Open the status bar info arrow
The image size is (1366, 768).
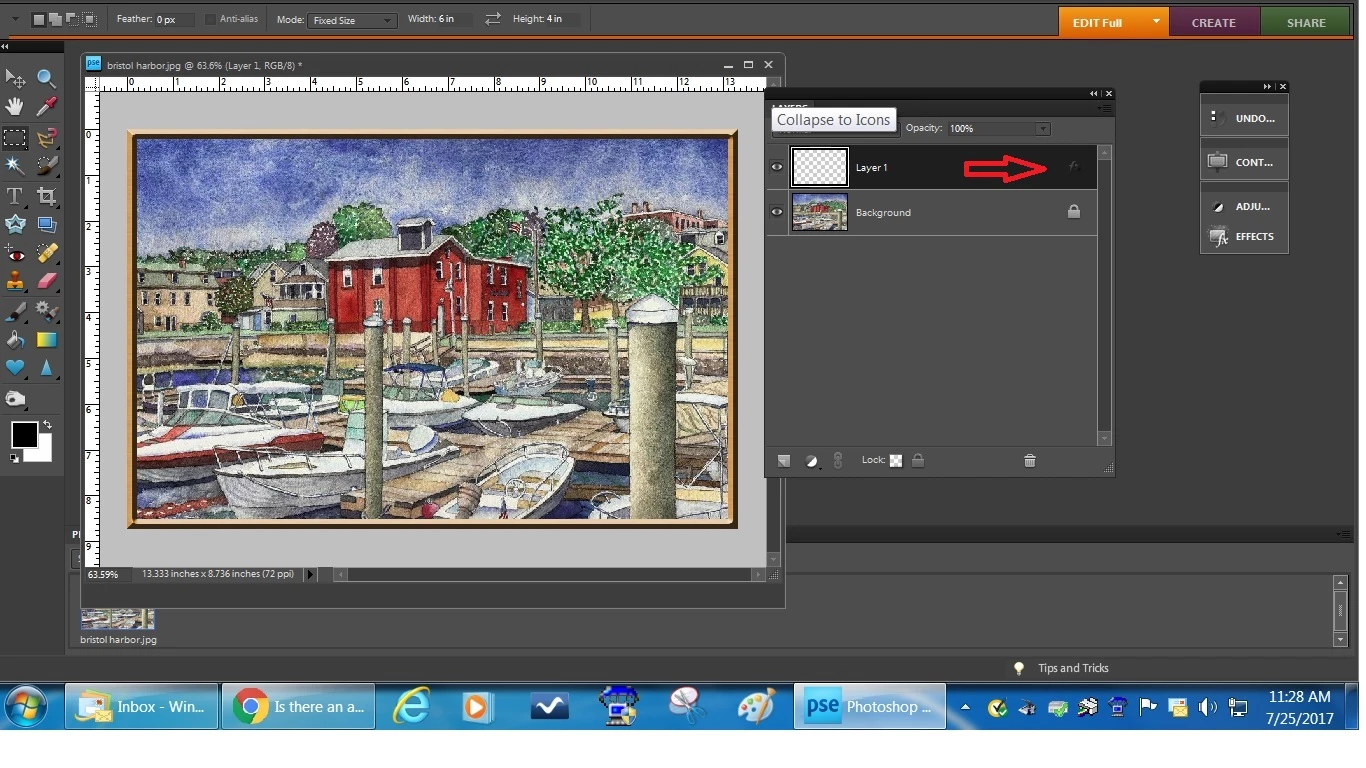310,574
